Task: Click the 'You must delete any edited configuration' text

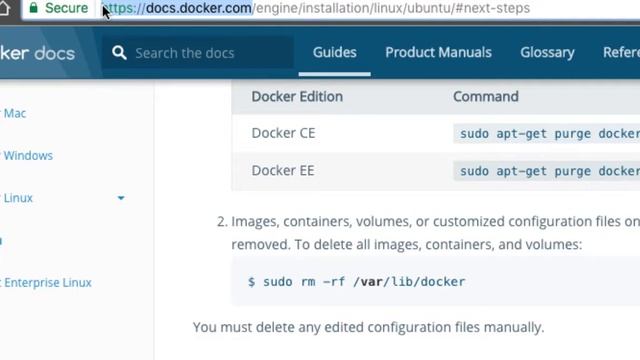Action: [x=369, y=327]
